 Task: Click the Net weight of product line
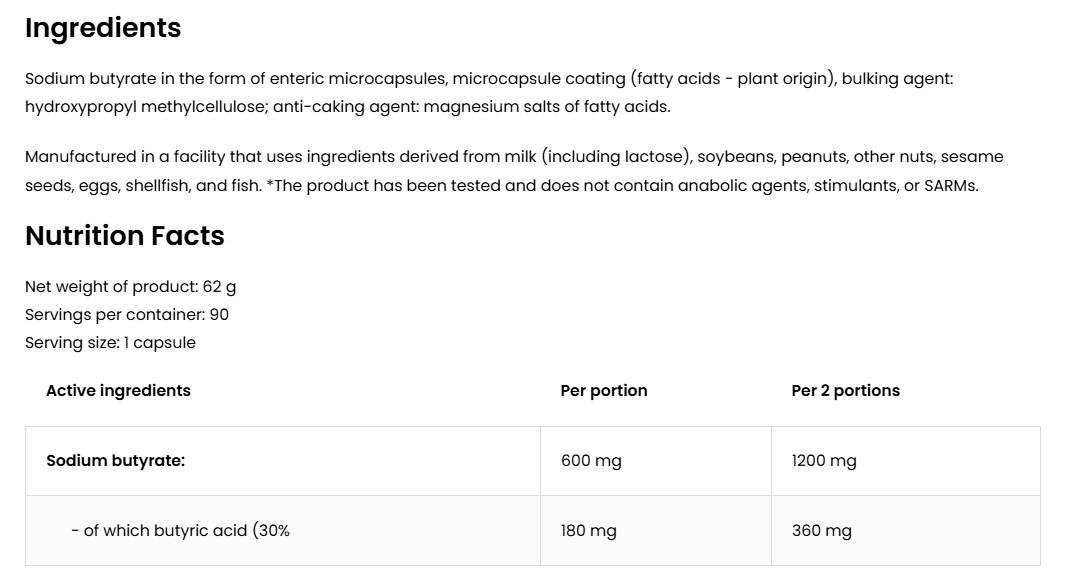click(x=131, y=287)
